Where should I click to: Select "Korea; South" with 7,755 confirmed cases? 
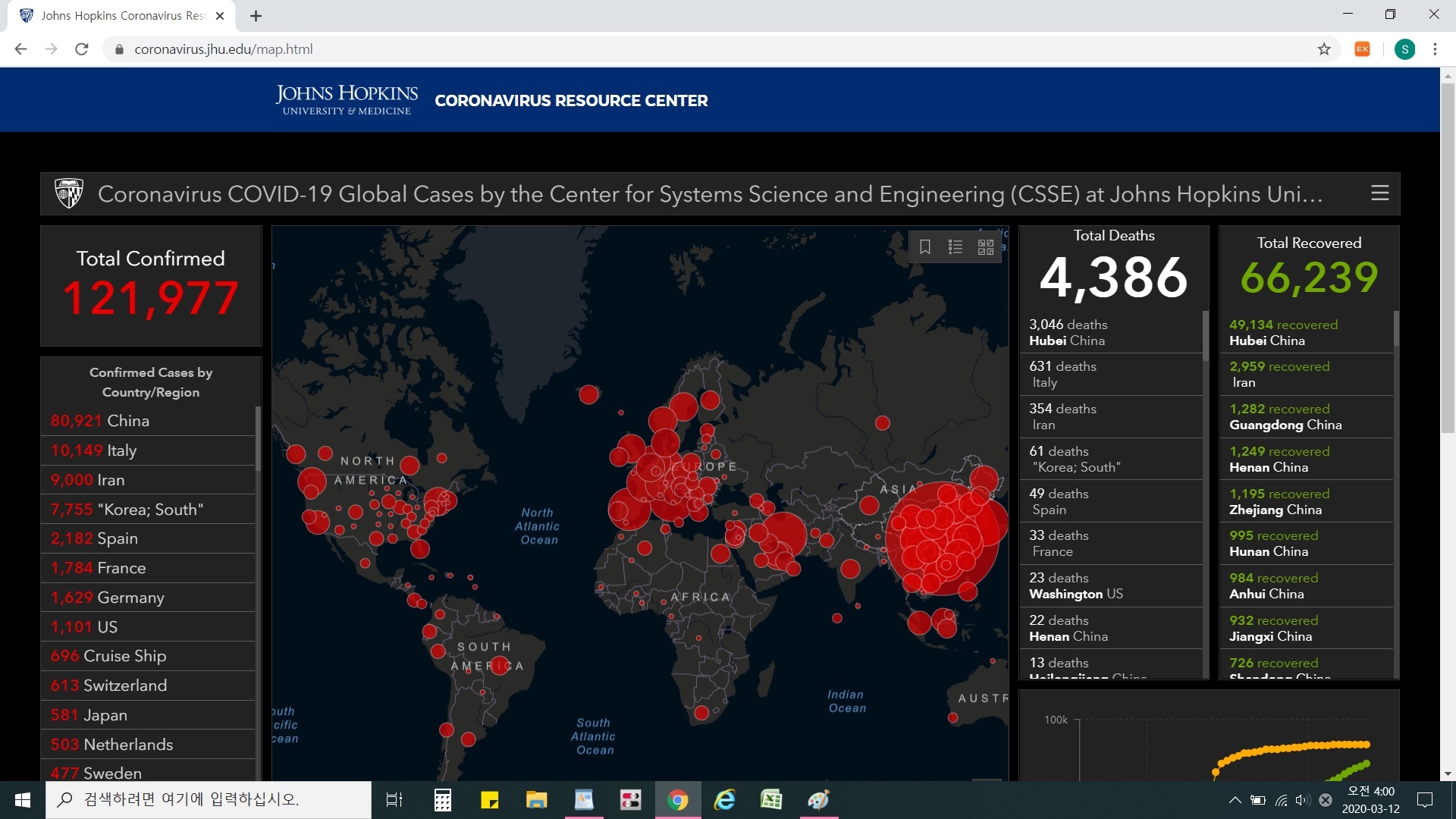[148, 510]
